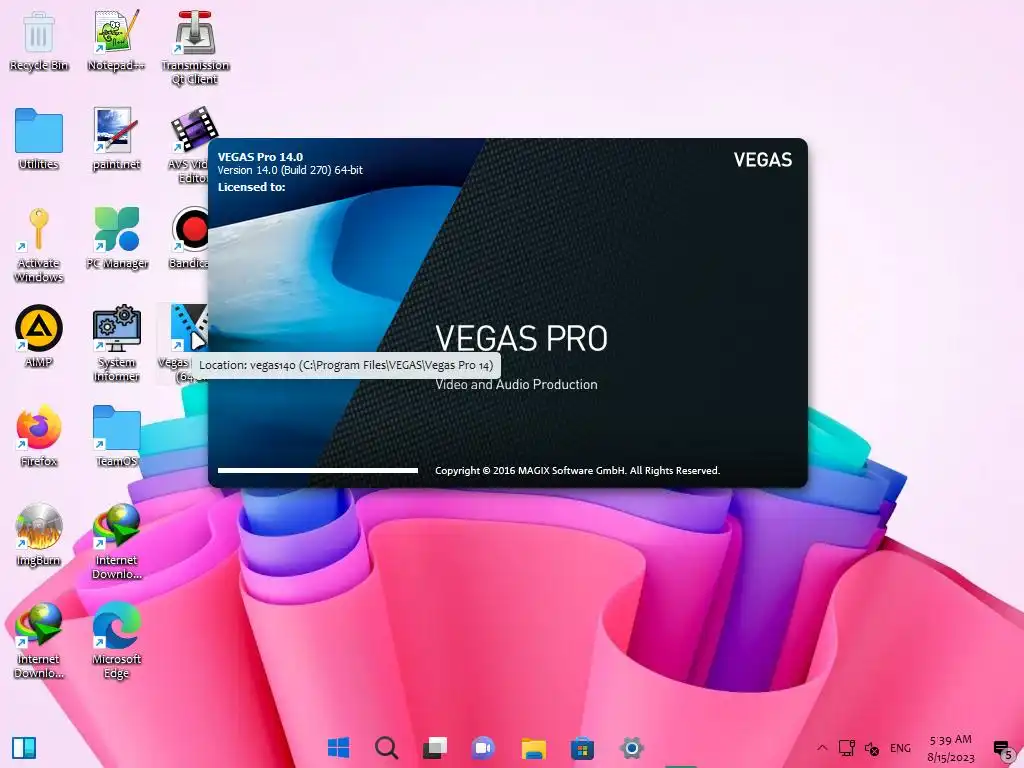Click the 'Location: vegas140' tooltip
The image size is (1024, 768).
pos(346,365)
